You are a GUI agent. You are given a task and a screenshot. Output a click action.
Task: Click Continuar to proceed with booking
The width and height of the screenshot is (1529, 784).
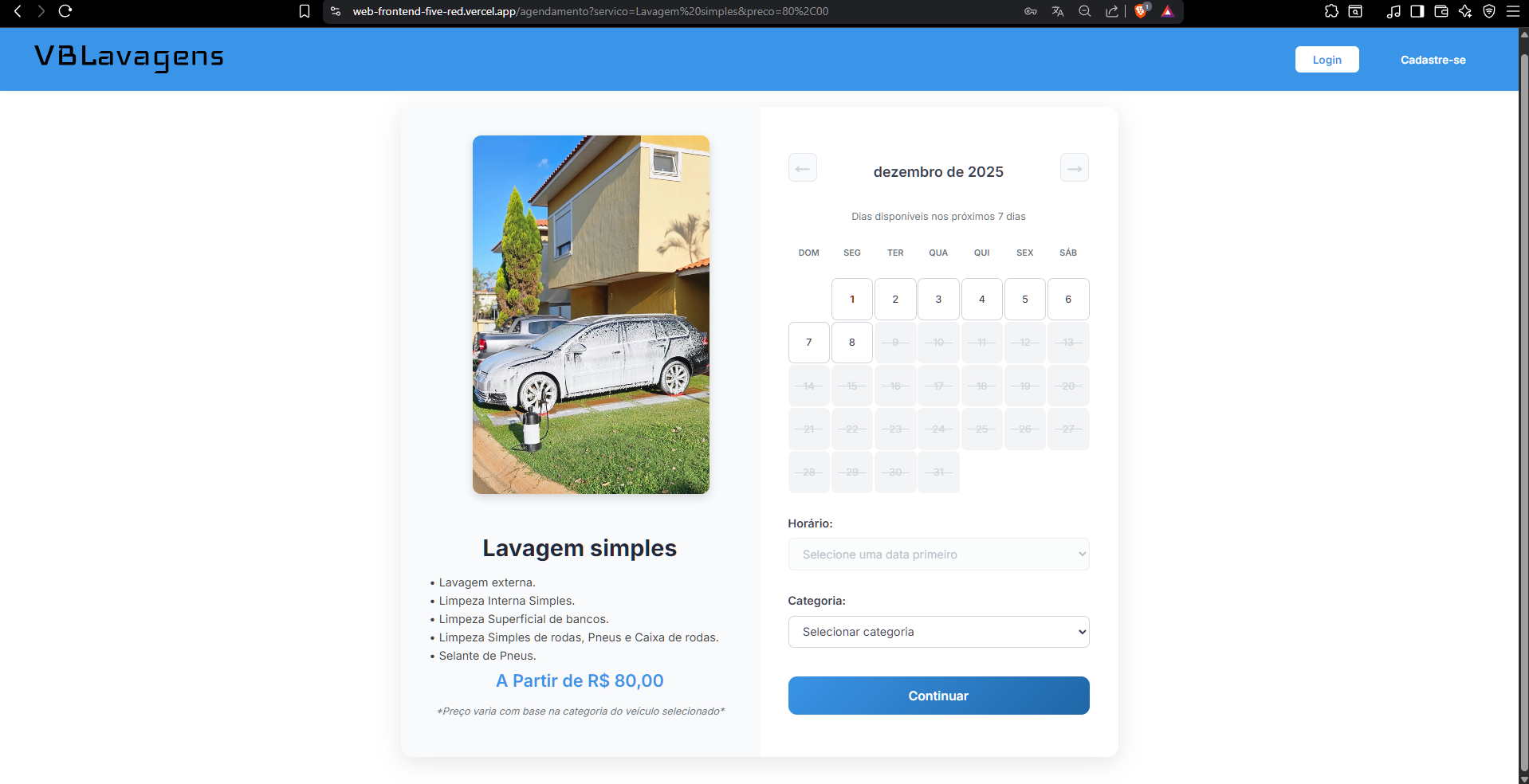click(938, 696)
